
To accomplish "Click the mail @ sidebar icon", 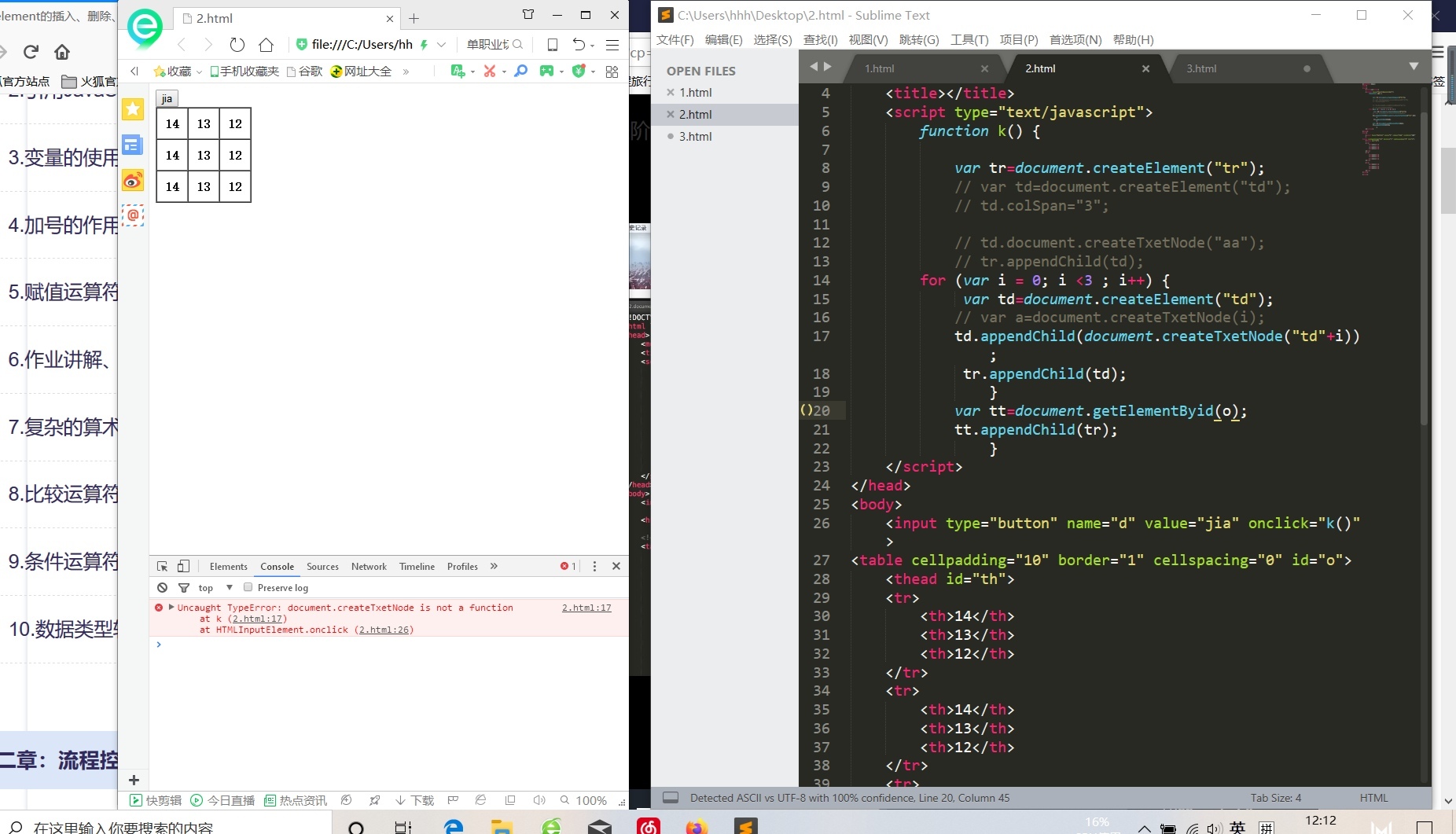I will click(133, 215).
